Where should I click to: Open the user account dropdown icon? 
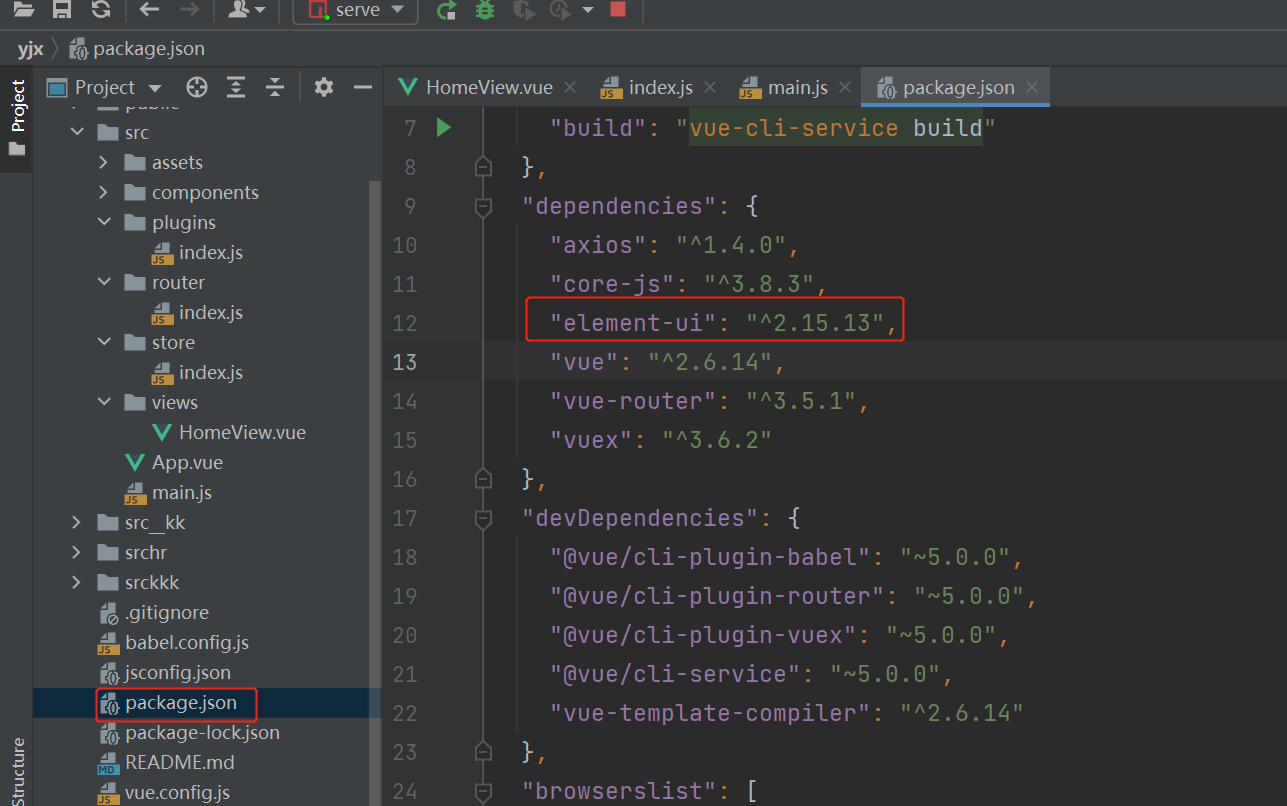pyautogui.click(x=246, y=10)
